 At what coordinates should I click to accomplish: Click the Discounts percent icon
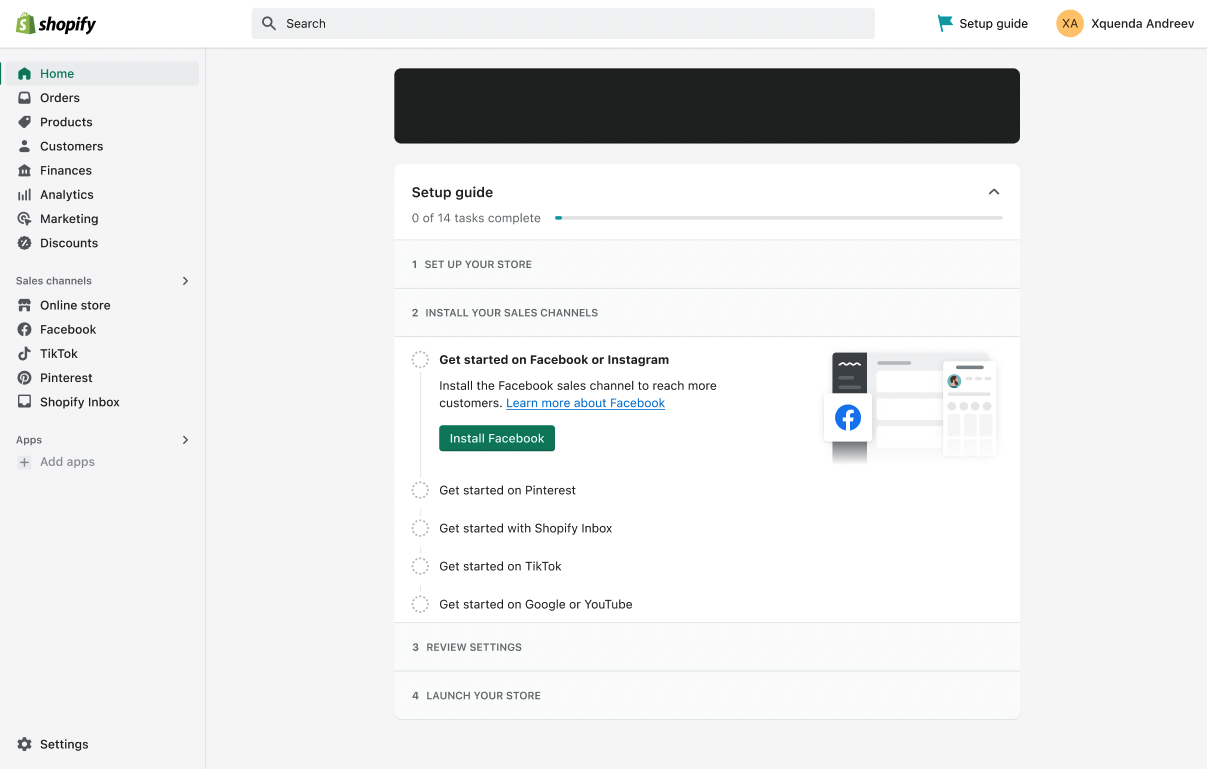tap(25, 243)
